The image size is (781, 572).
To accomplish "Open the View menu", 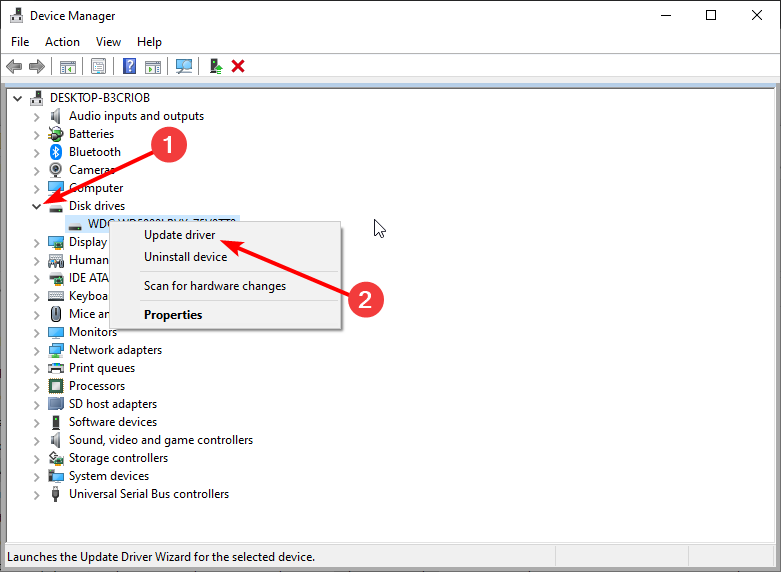I will (x=108, y=42).
